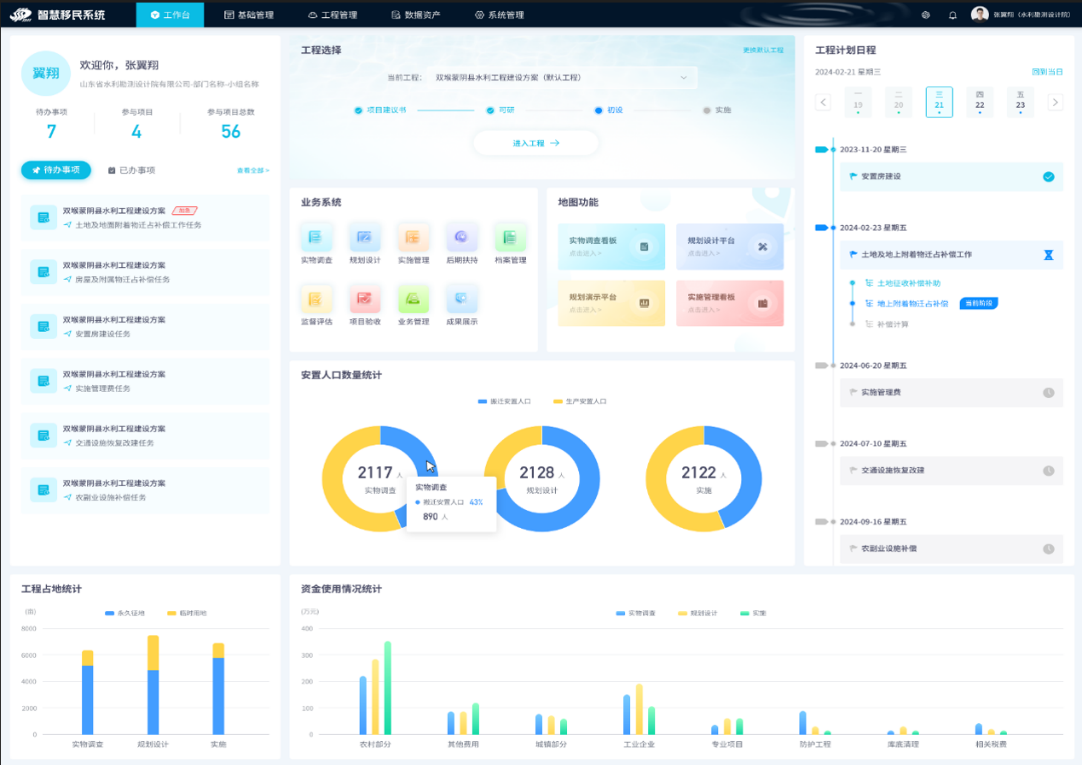Select the 可研 stage step

(x=492, y=110)
